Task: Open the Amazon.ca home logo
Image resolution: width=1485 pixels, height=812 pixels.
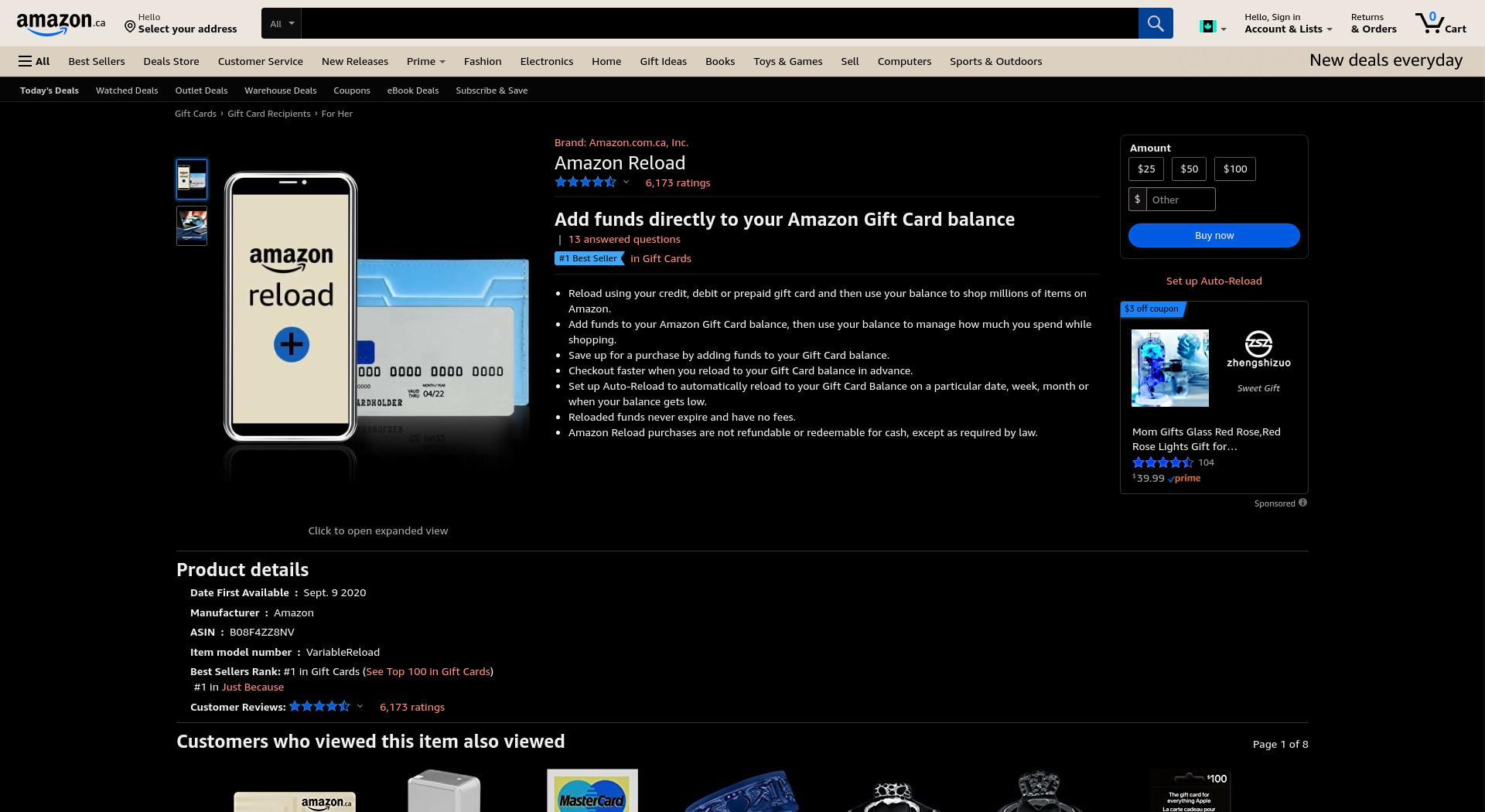Action: coord(60,24)
